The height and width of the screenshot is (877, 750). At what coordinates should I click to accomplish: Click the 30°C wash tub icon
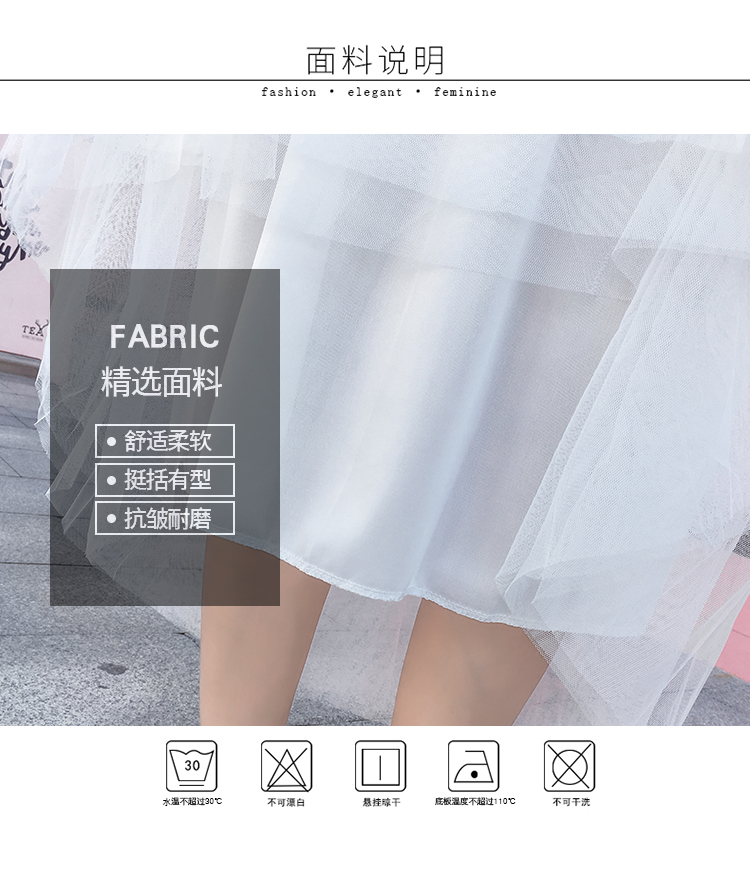point(191,766)
